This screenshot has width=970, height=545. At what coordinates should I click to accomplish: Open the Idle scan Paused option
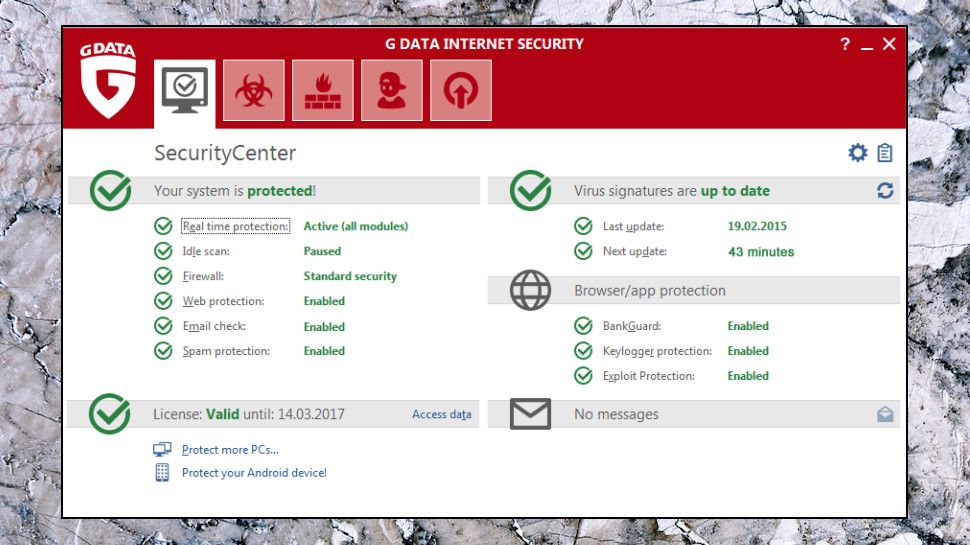tap(322, 251)
